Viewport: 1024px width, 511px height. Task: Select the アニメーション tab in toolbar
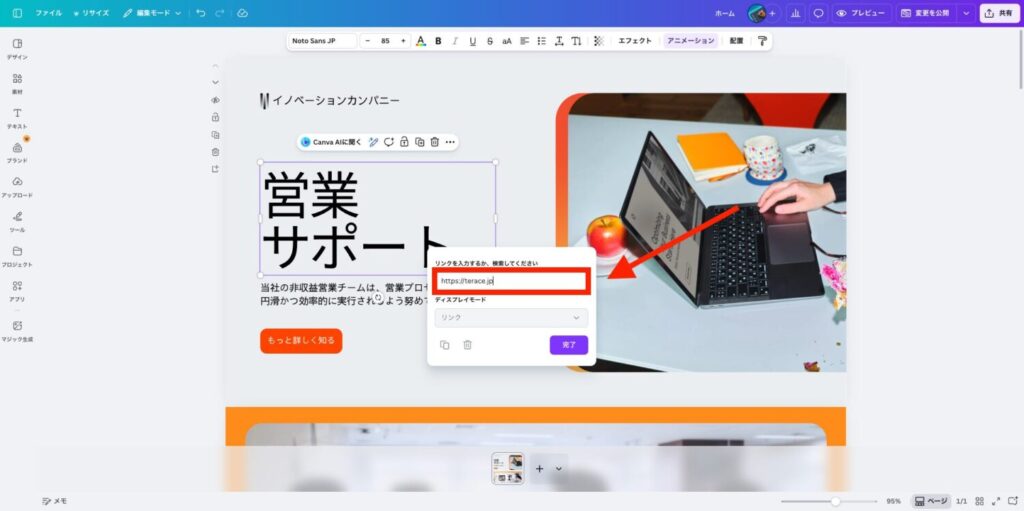pos(691,41)
